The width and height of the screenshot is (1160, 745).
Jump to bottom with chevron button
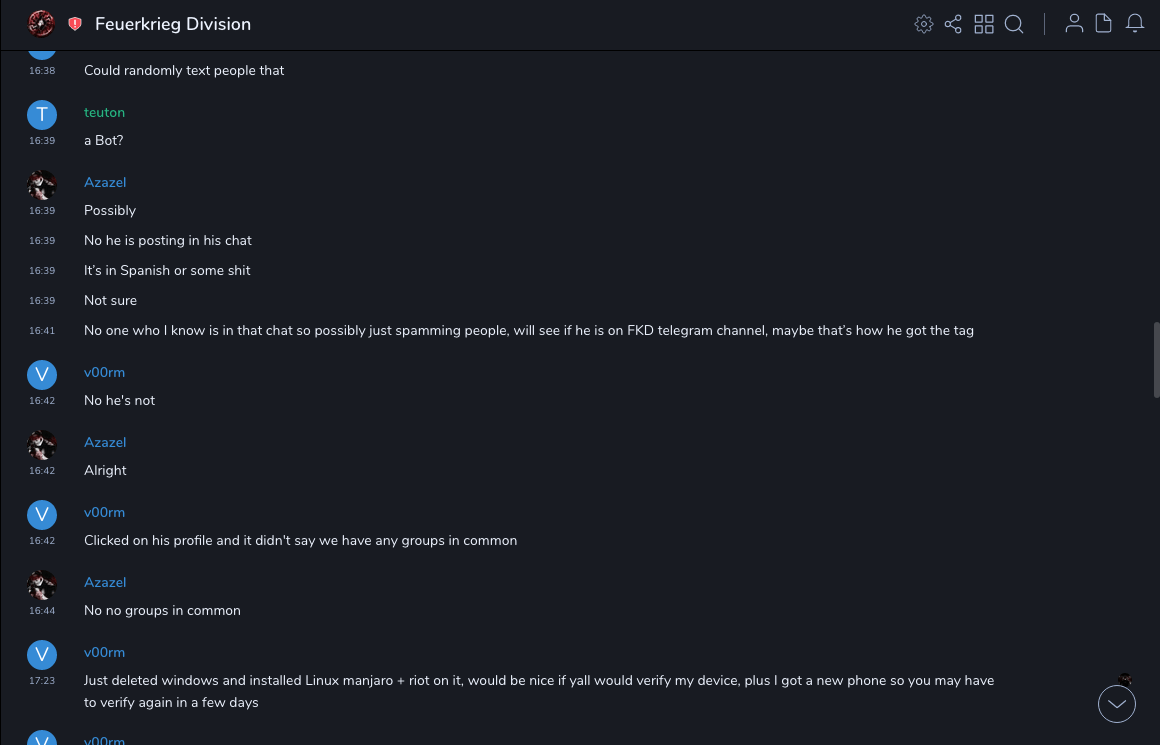coord(1117,704)
